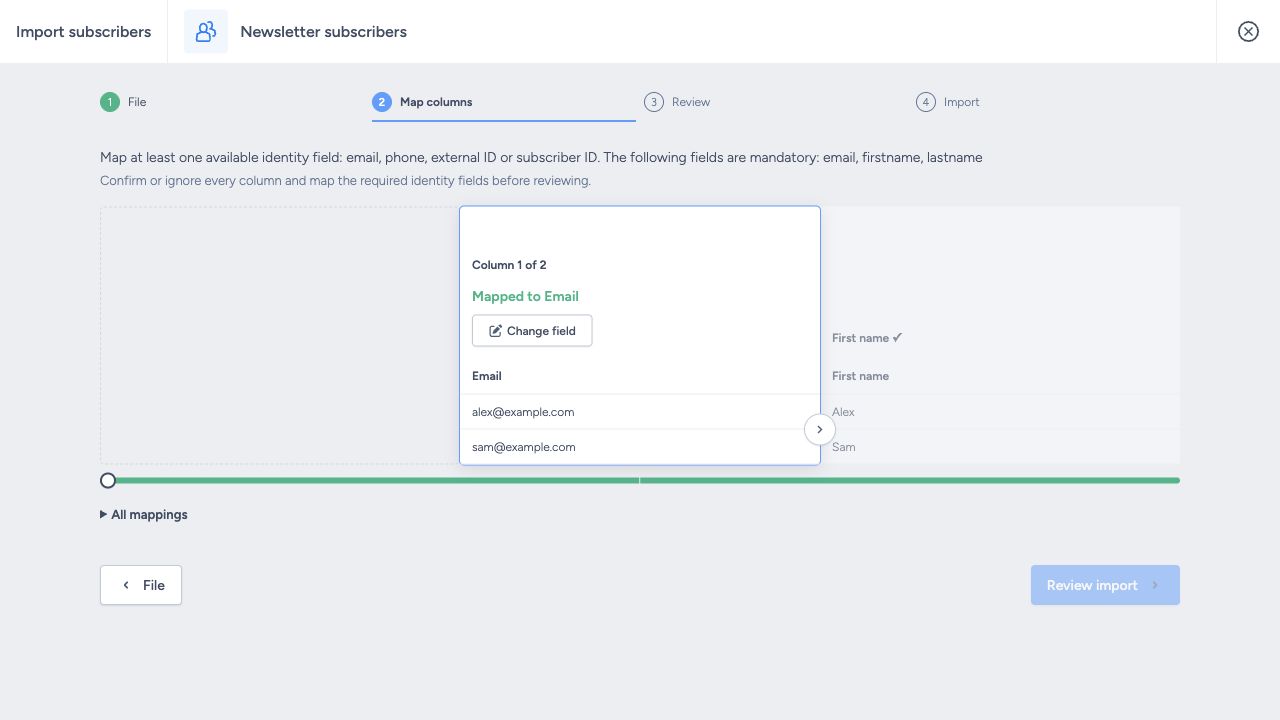This screenshot has width=1280, height=720.
Task: Click the Email column header
Action: [487, 376]
